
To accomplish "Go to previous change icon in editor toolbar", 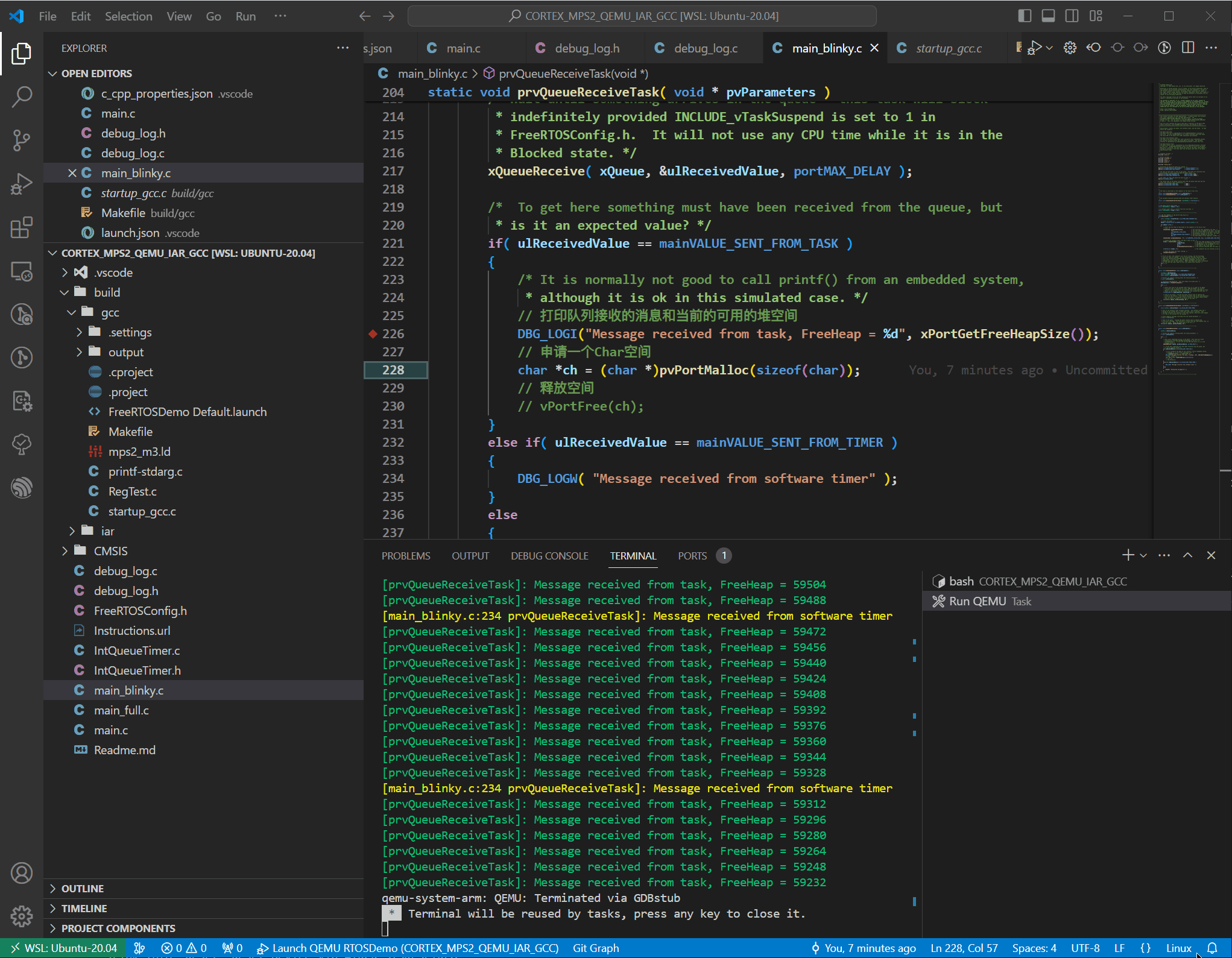I will (x=1093, y=48).
